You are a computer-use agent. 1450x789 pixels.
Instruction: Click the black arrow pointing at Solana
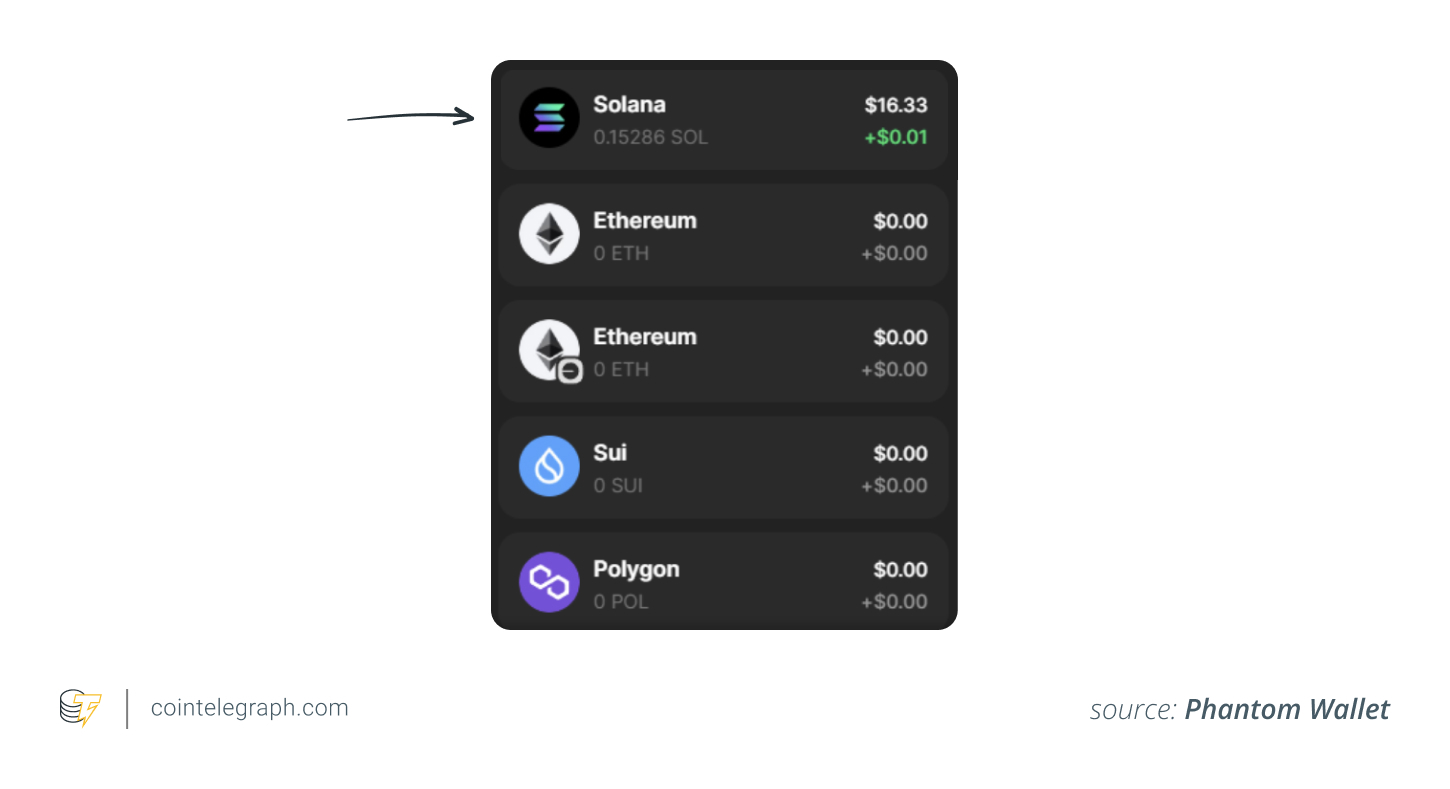point(410,113)
